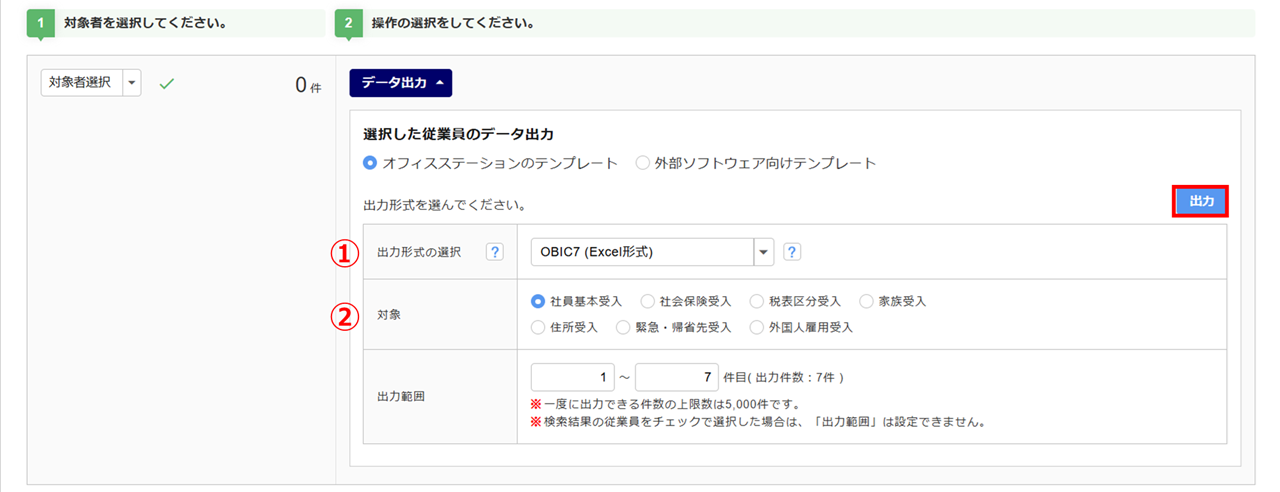Pick the 緊急・帰省先受入 option
The height and width of the screenshot is (492, 1280).
(623, 327)
